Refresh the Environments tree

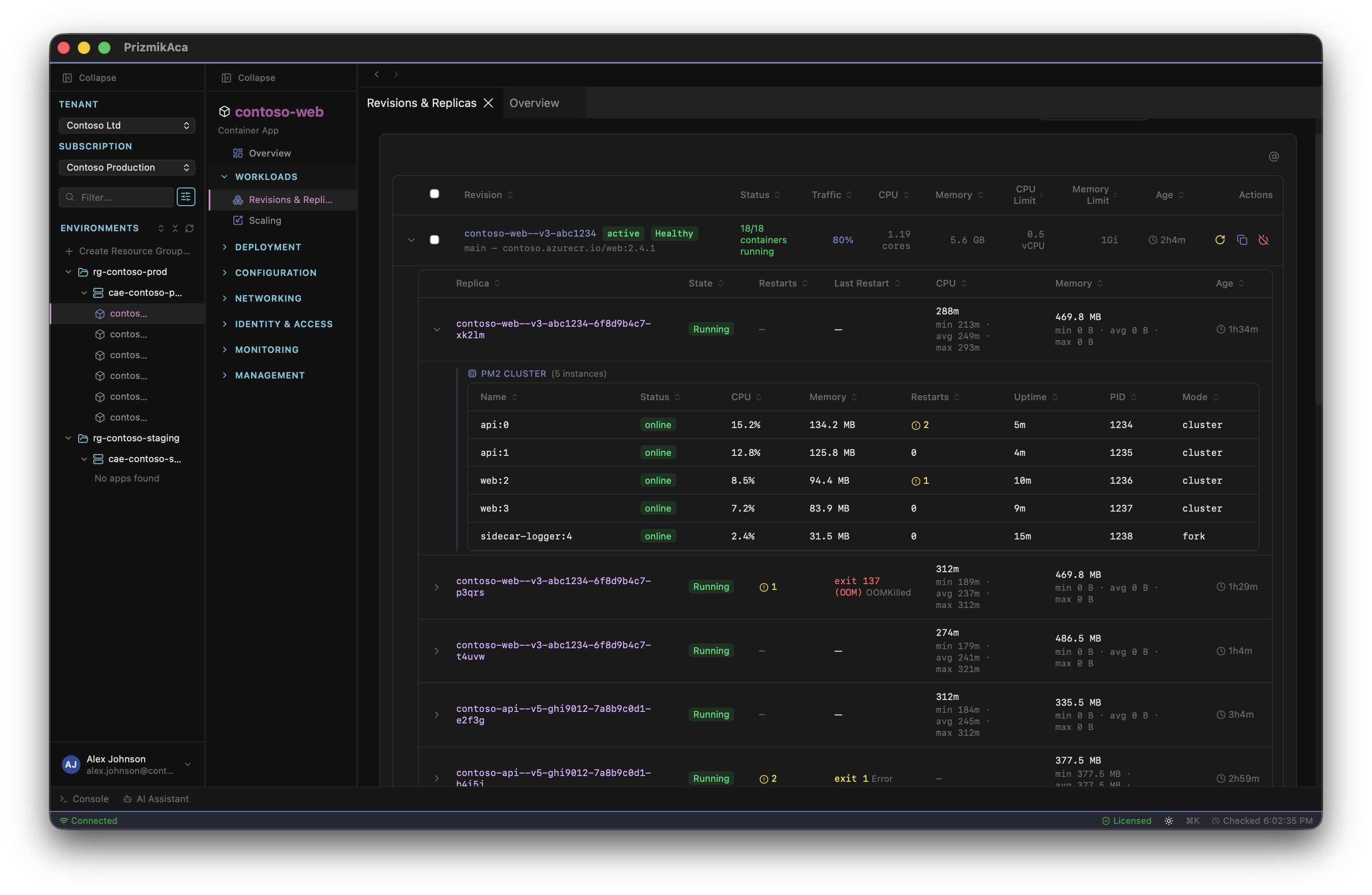coord(190,228)
